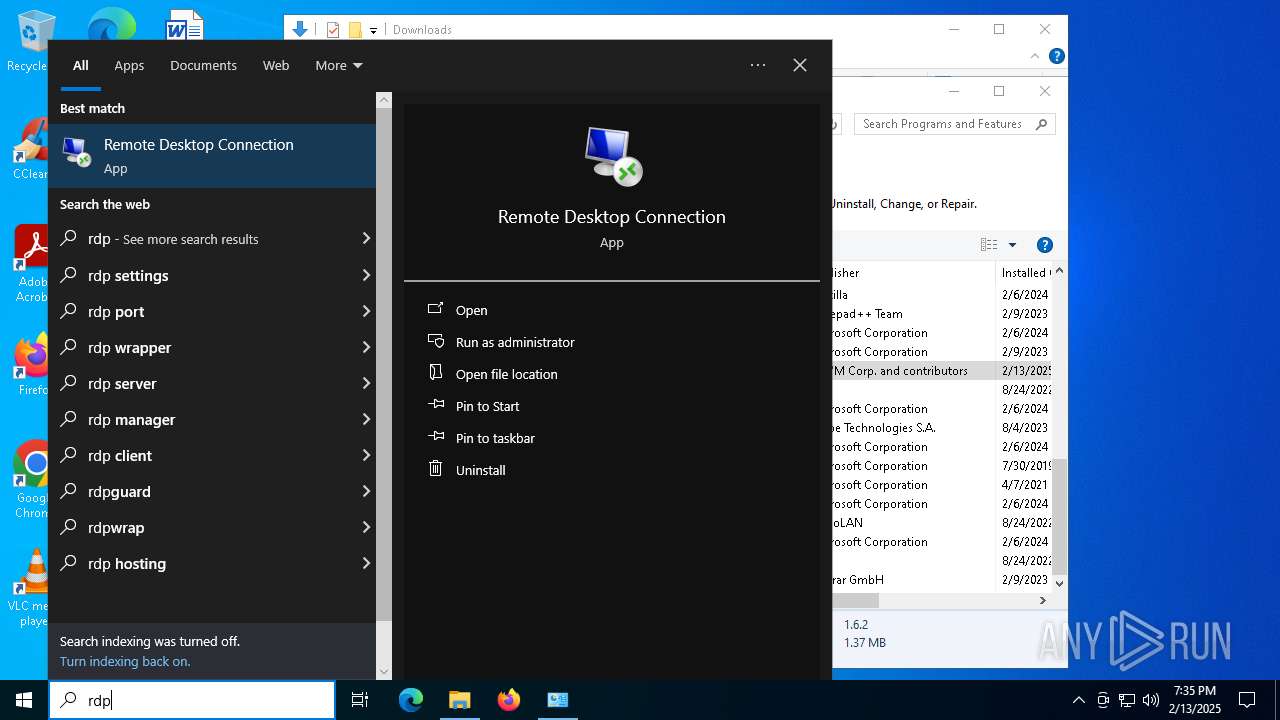Screen dimensions: 1280x720
Task: Click the Pin to Start pin icon
Action: click(x=435, y=405)
